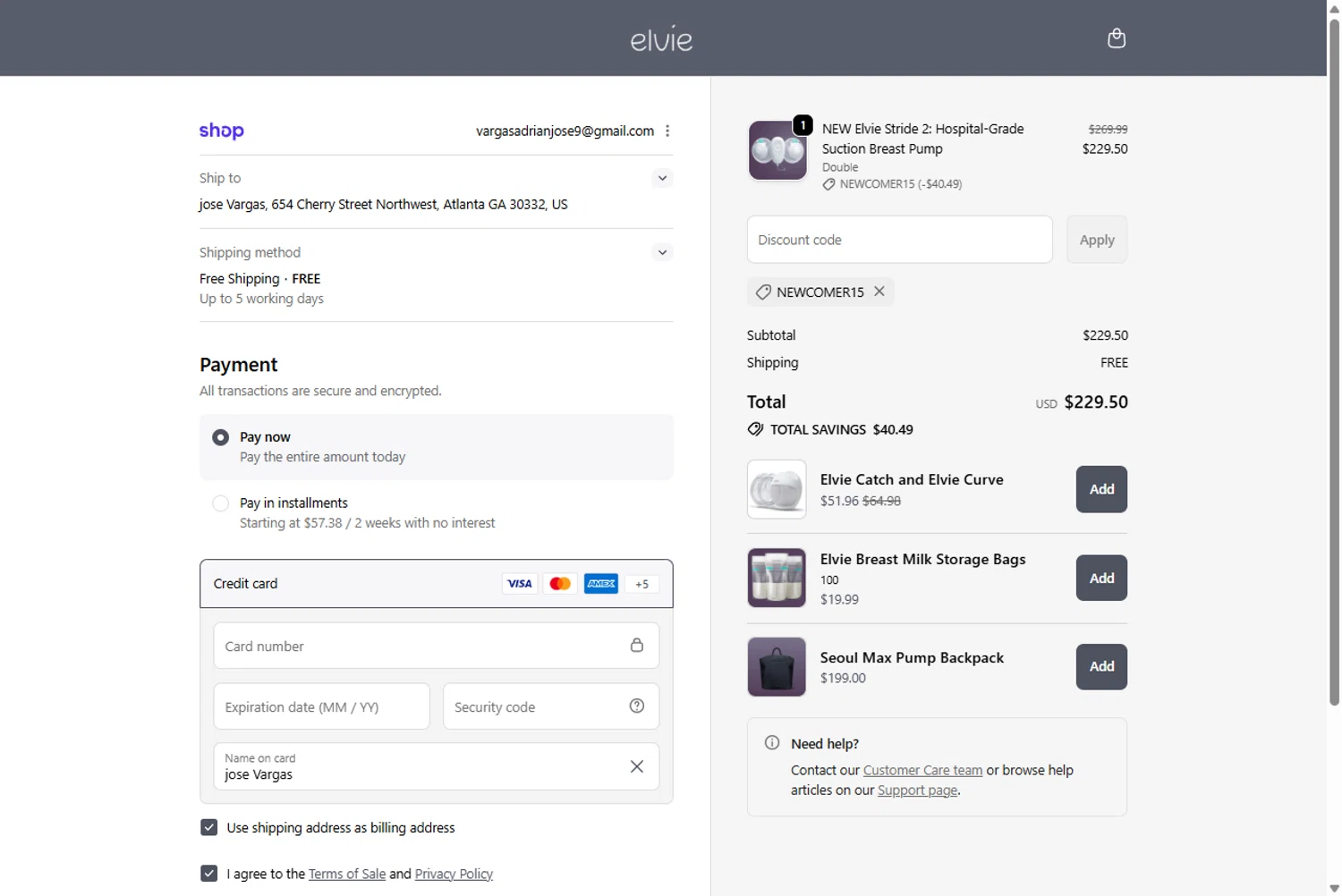Click the Credit card payment header

[x=436, y=584]
